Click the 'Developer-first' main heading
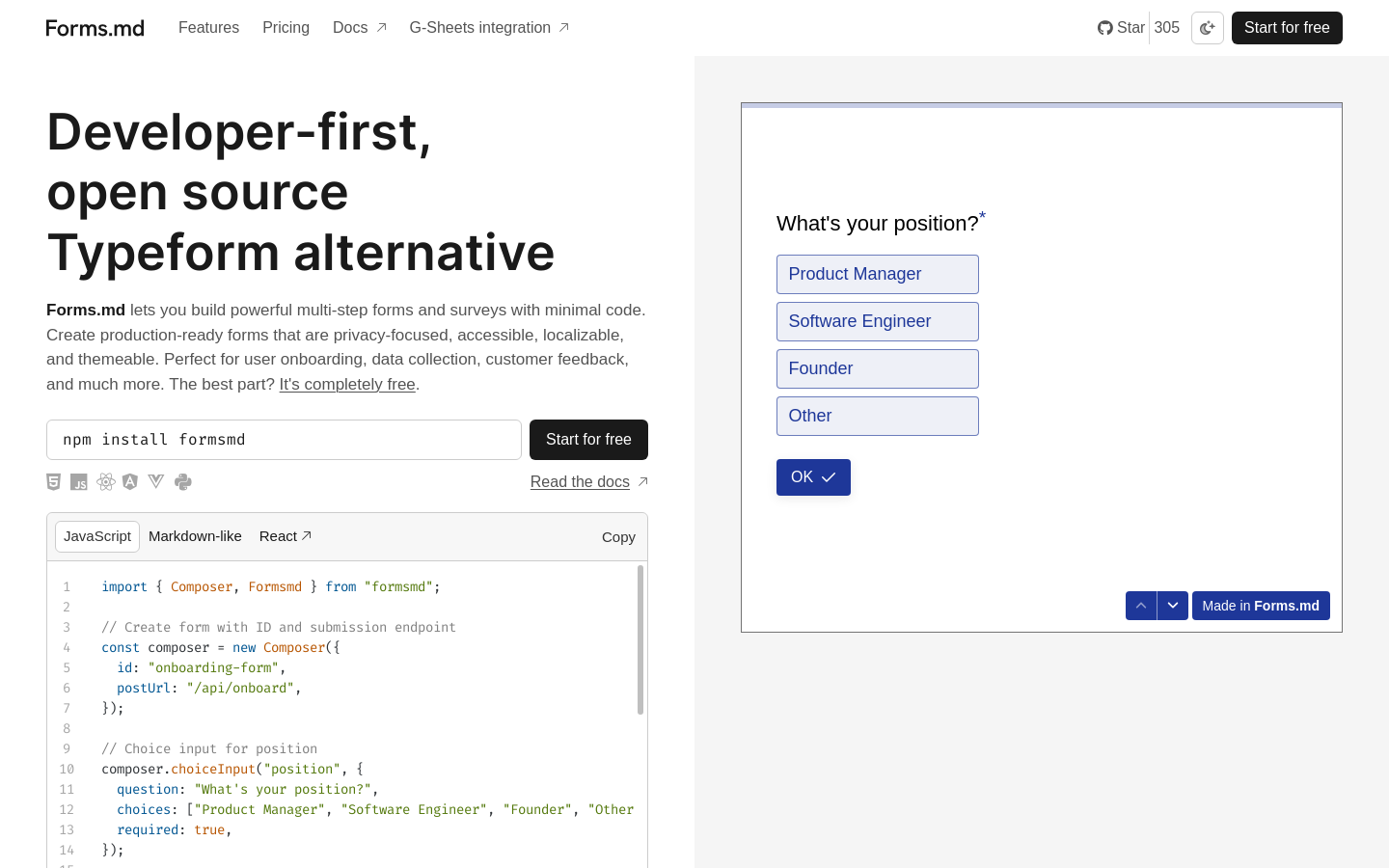 pos(301,192)
